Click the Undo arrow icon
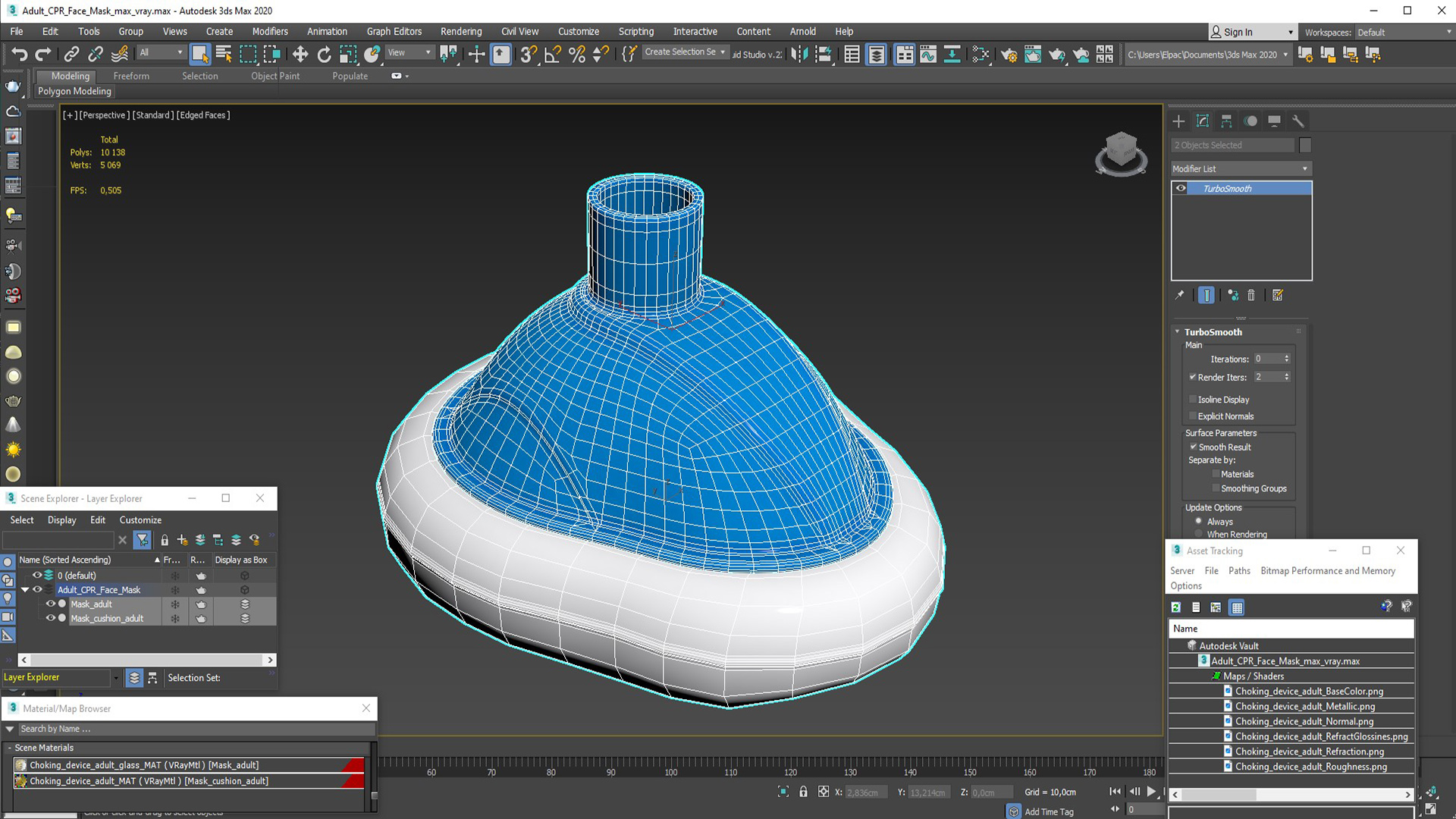 pyautogui.click(x=19, y=54)
